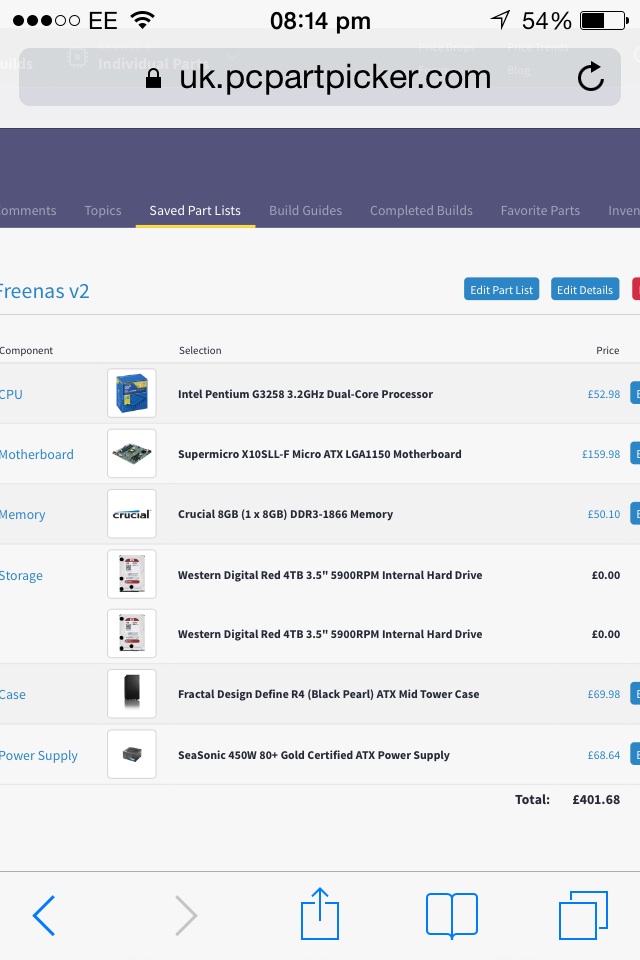Open the Favorite Parts tab
This screenshot has width=640, height=960.
point(540,211)
